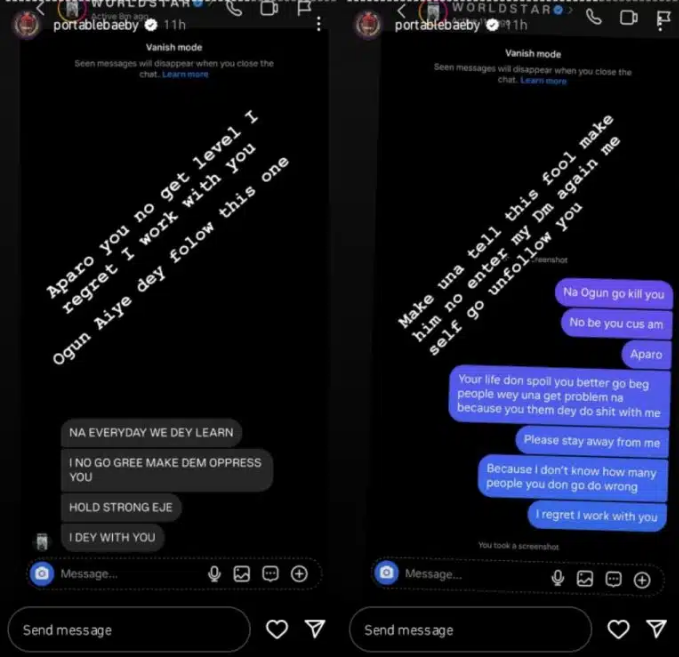Start voice call from left chat header
Image resolution: width=679 pixels, height=657 pixels.
(234, 8)
